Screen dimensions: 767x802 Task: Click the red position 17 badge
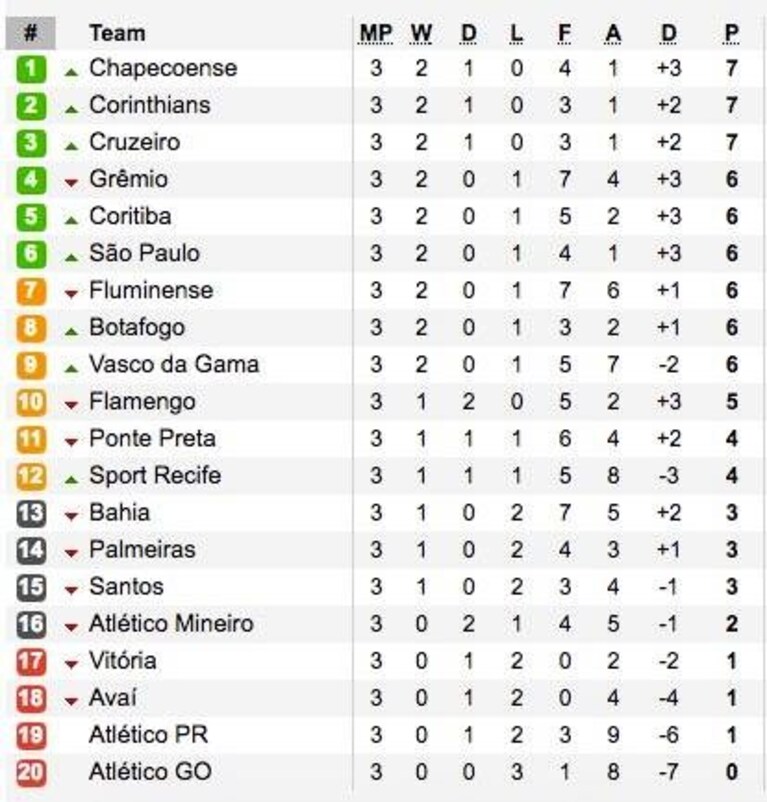[31, 662]
